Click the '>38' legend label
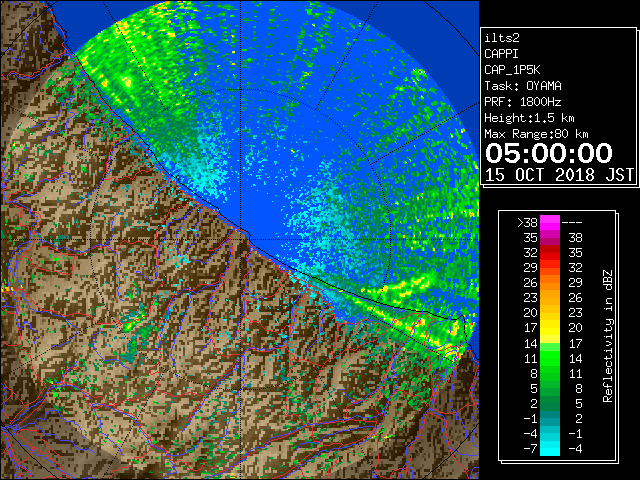The height and width of the screenshot is (480, 640). pos(527,222)
